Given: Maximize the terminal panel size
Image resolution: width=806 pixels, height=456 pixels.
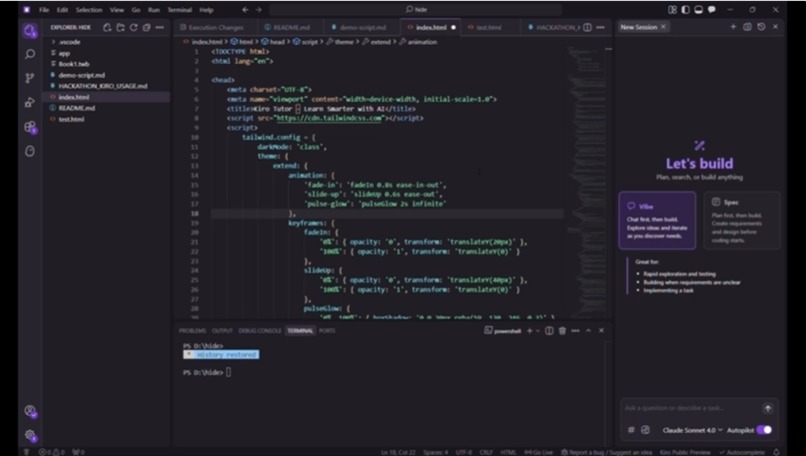Looking at the screenshot, I should 589,331.
